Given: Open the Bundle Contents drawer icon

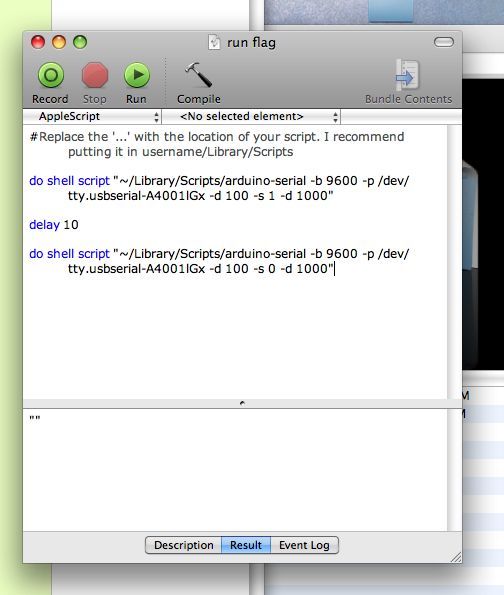Looking at the screenshot, I should point(407,75).
